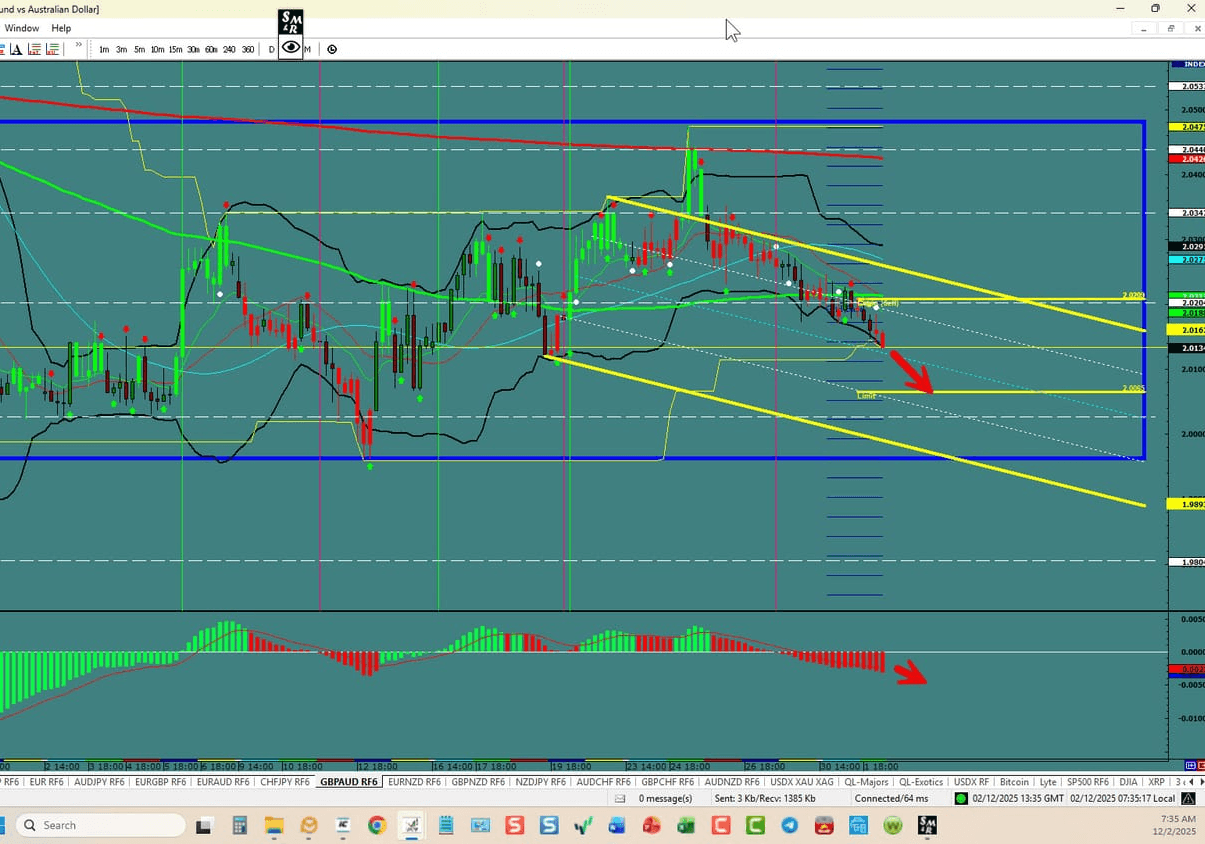Screen dimensions: 1205x844
Task: Switch chart to 240 timeframe
Action: (229, 48)
